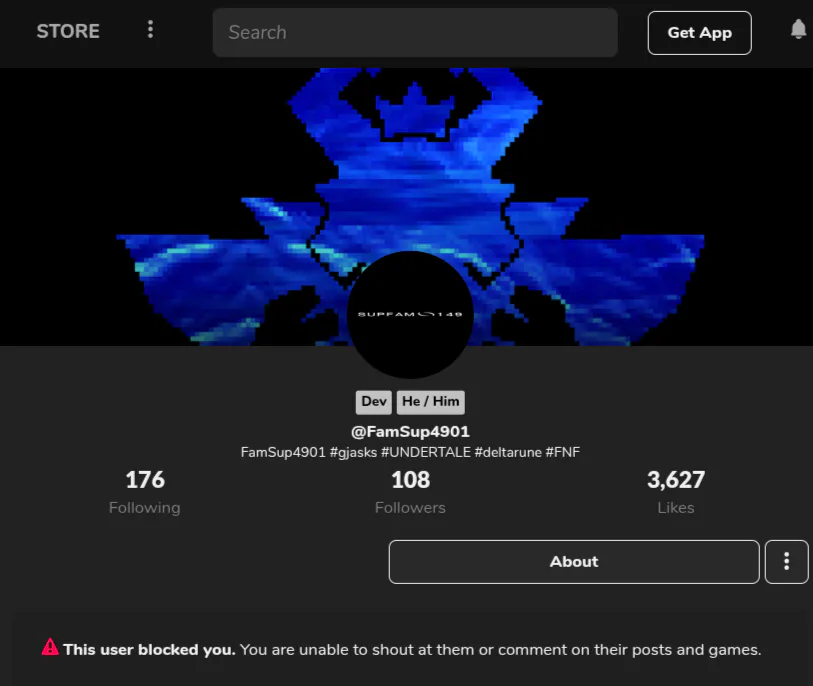Viewport: 813px width, 686px height.
Task: Click the FamSup4901 profile avatar
Action: coord(410,314)
